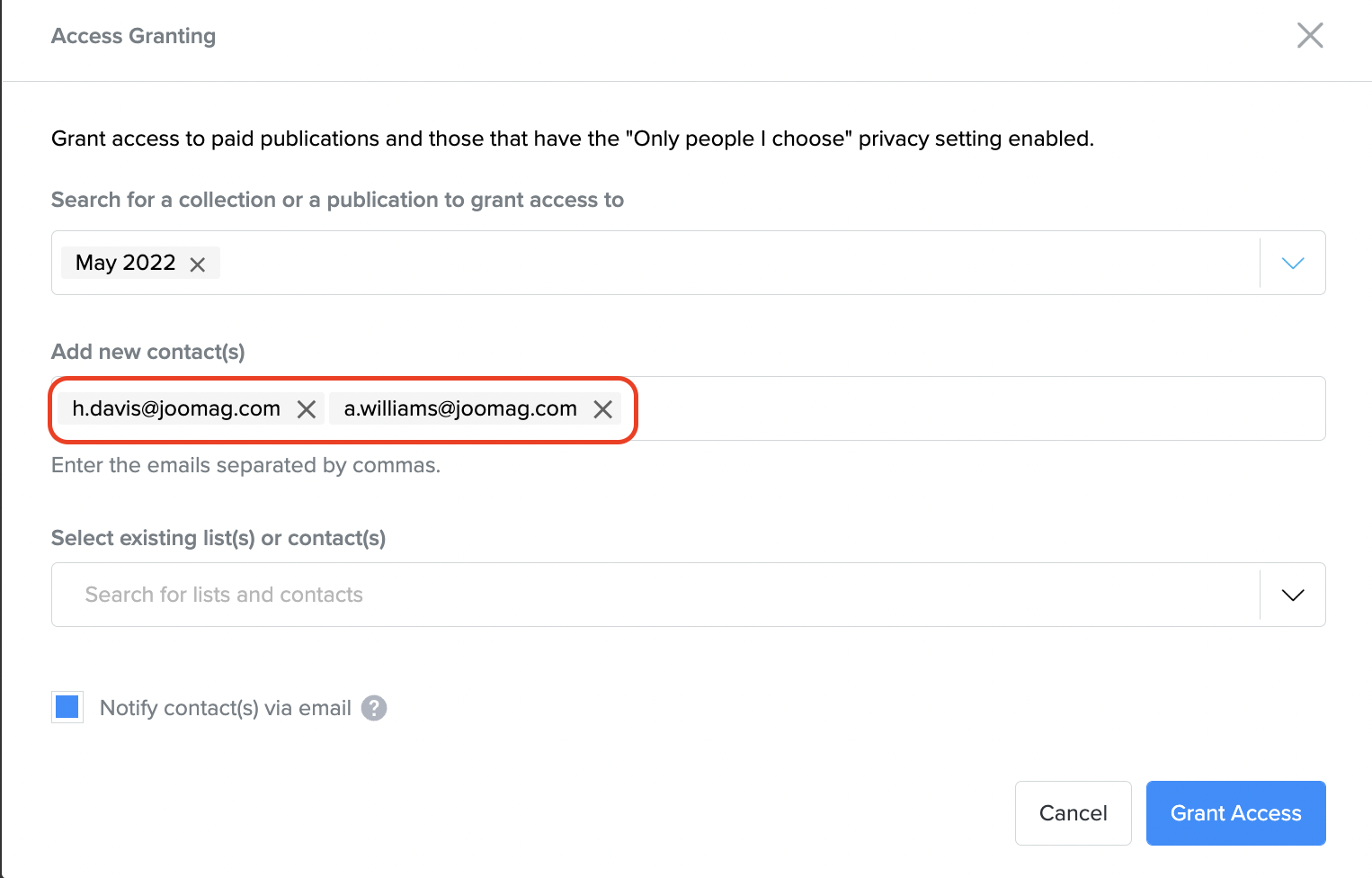
Task: Click the empty area of the publication search field
Action: [x=719, y=264]
